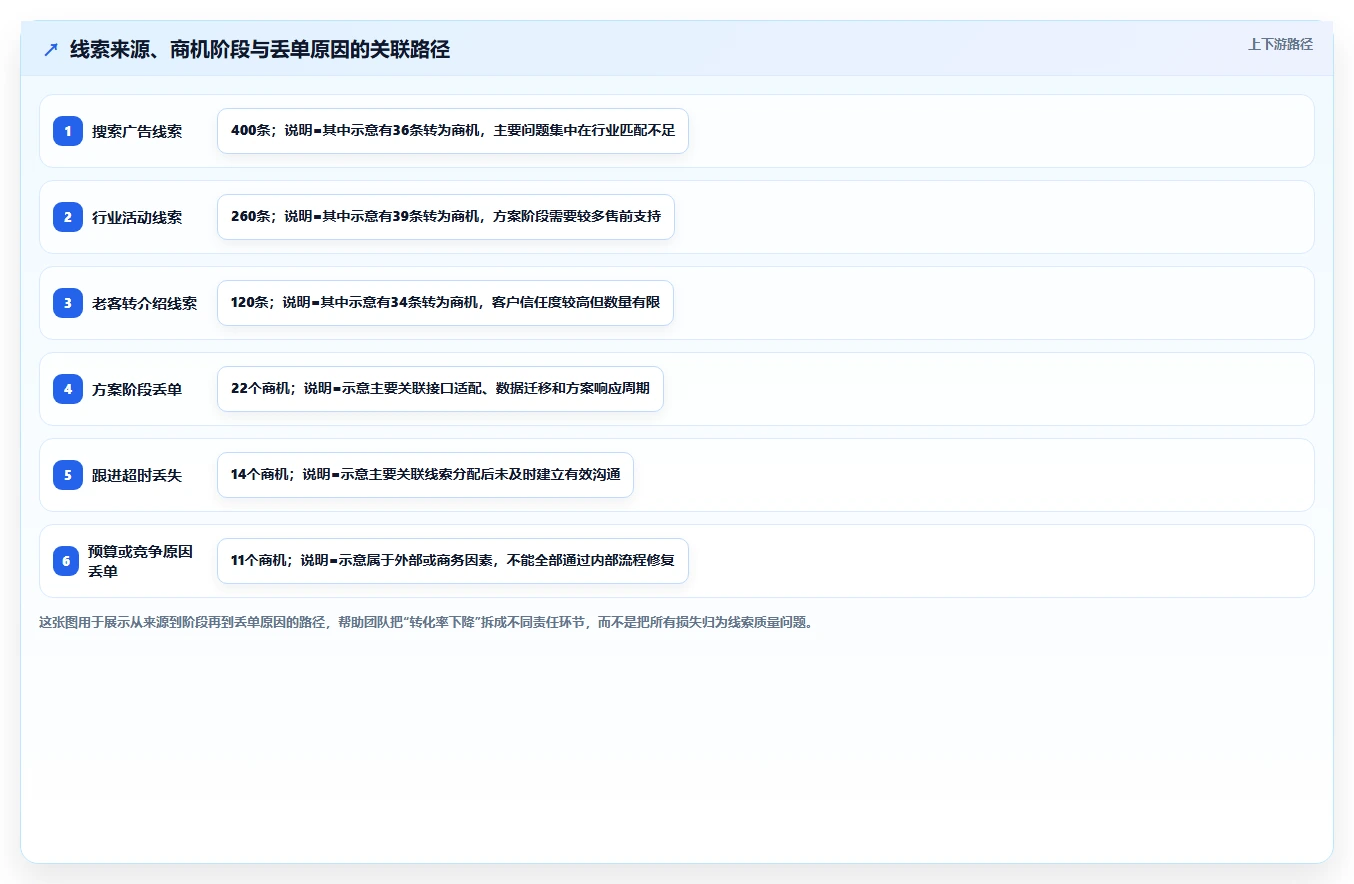Open the 14个商机 description box

[425, 475]
